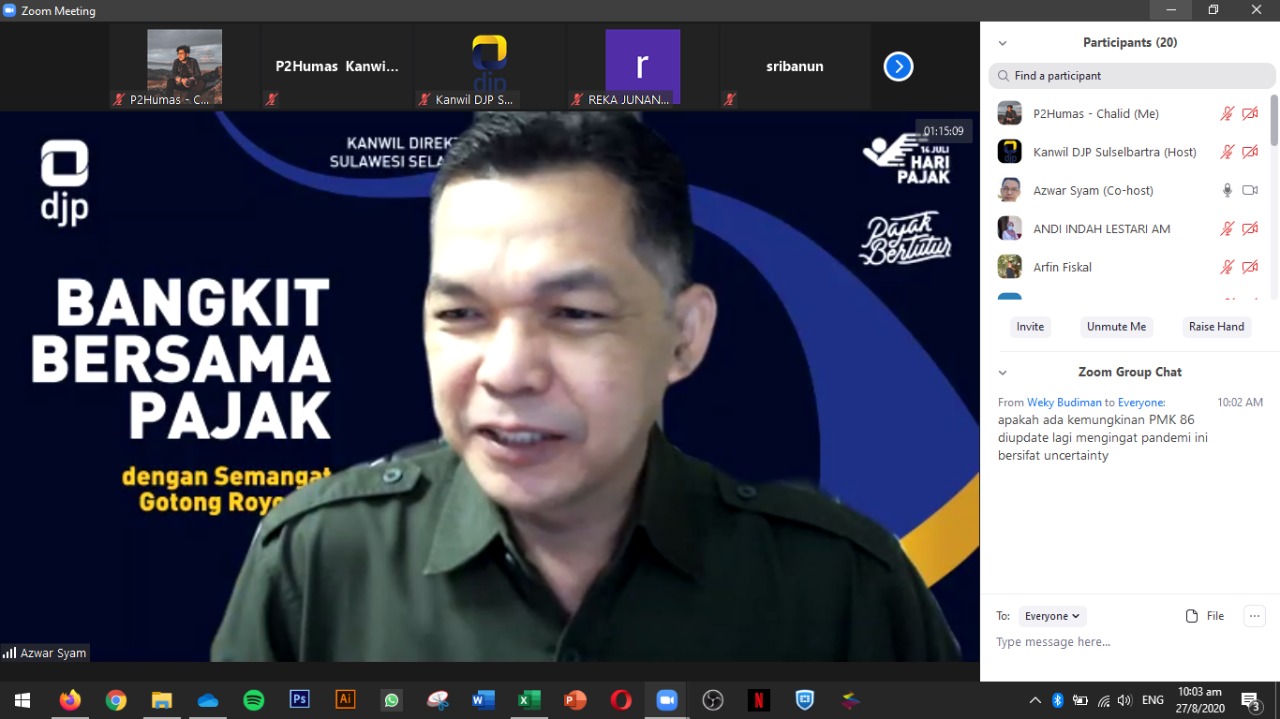Image resolution: width=1280 pixels, height=719 pixels.
Task: Open the chat more options button
Action: click(x=1254, y=616)
